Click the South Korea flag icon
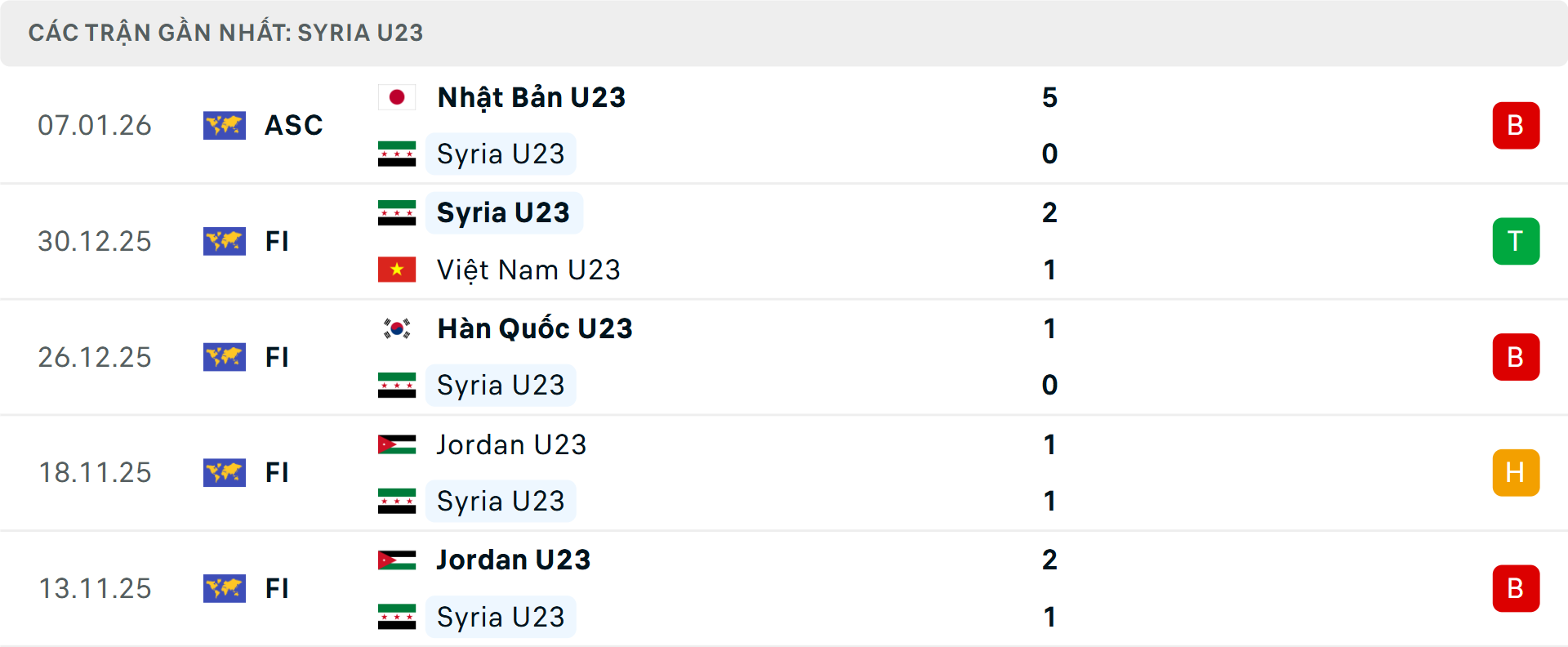This screenshot has height=647, width=1568. point(397,328)
